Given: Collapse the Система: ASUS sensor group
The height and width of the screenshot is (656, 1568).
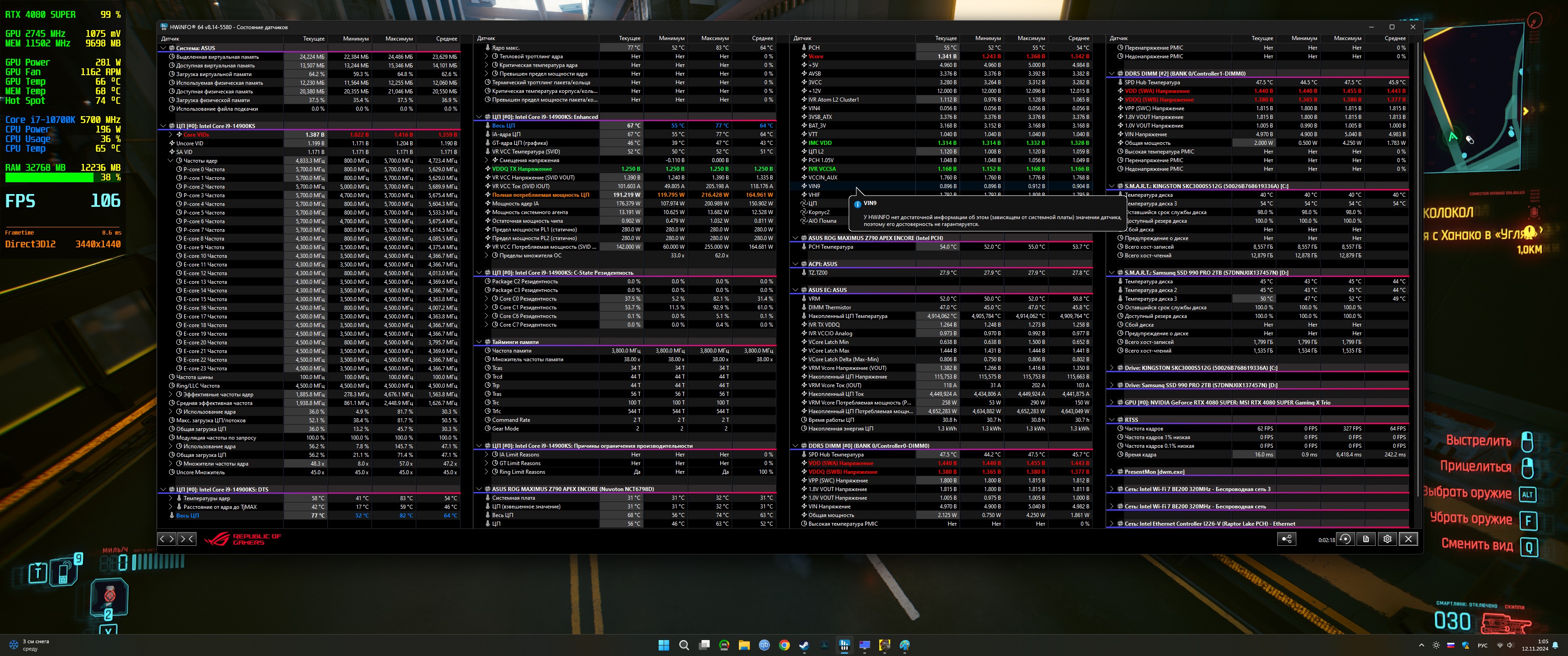Looking at the screenshot, I should [163, 48].
